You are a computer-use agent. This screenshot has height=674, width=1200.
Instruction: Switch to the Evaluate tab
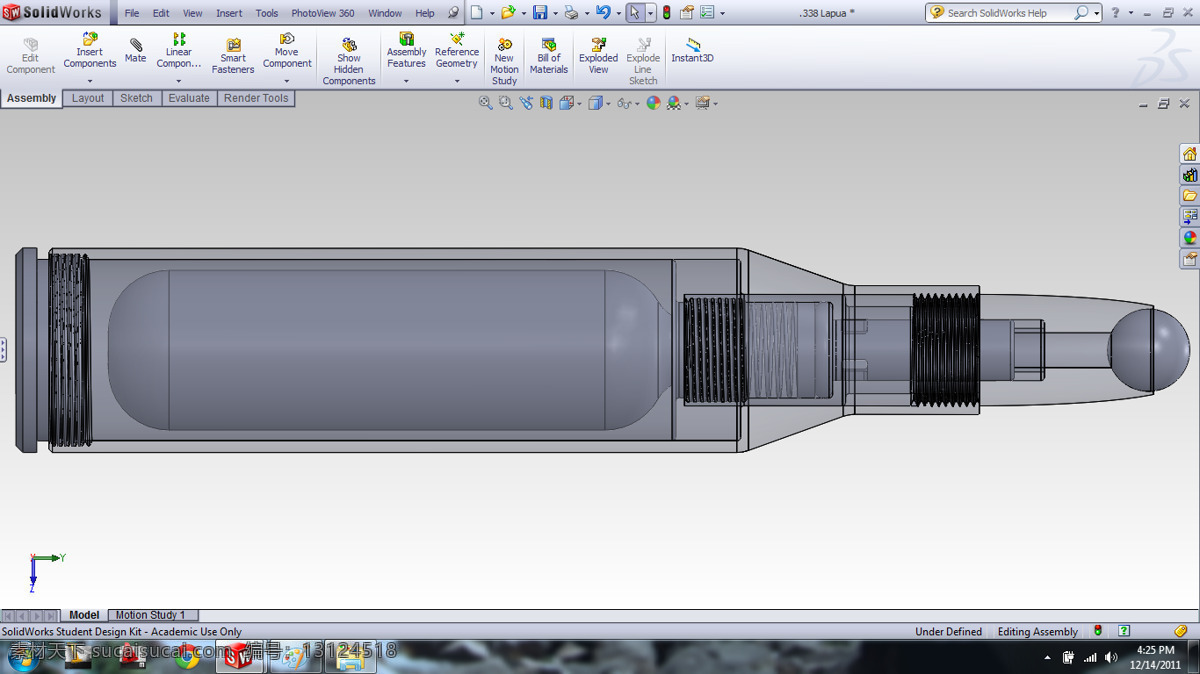click(189, 98)
